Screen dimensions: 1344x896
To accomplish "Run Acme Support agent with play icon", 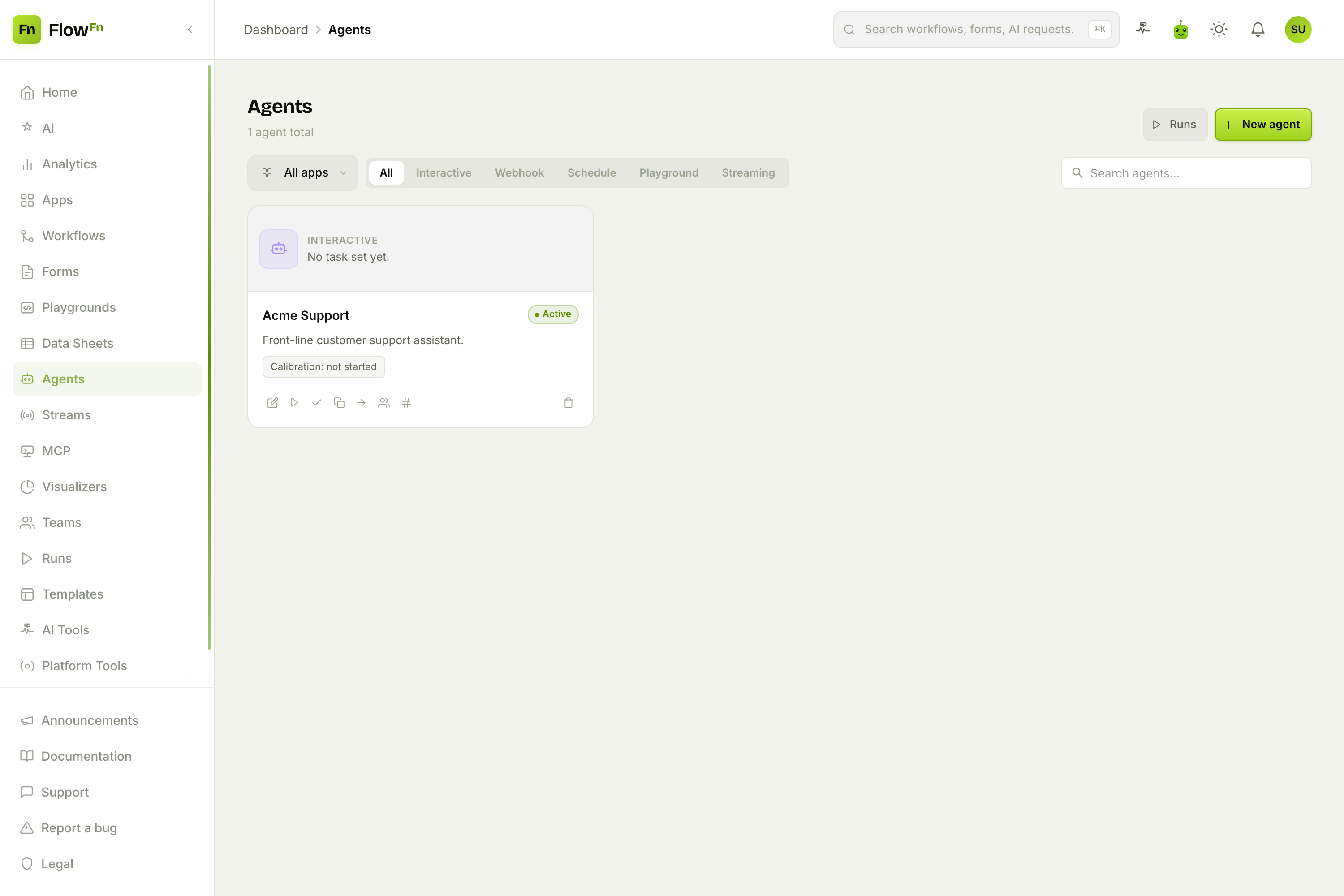I will [294, 403].
